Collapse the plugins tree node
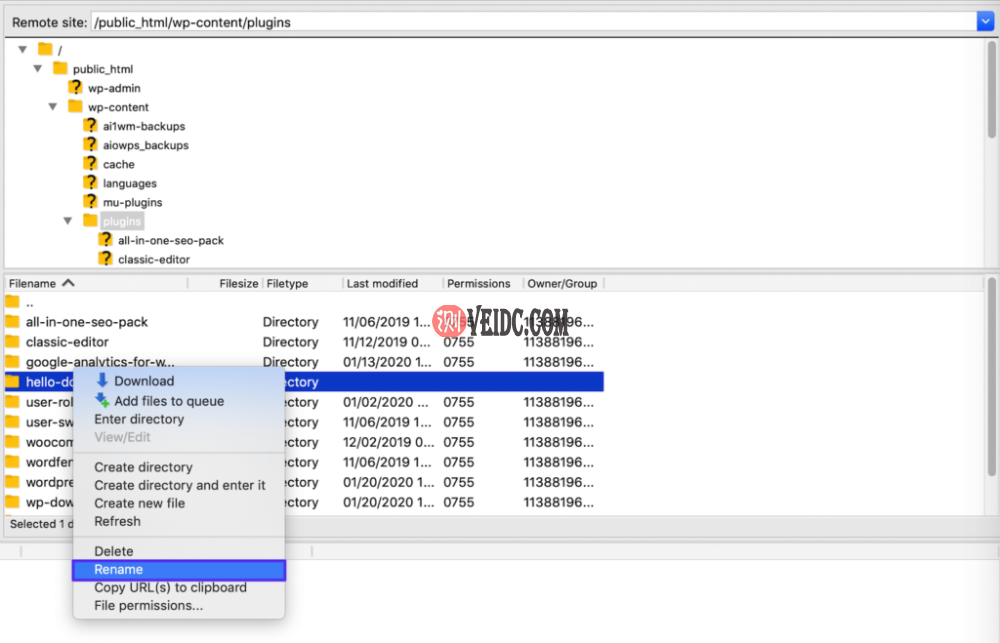This screenshot has height=643, width=1000. tap(68, 221)
